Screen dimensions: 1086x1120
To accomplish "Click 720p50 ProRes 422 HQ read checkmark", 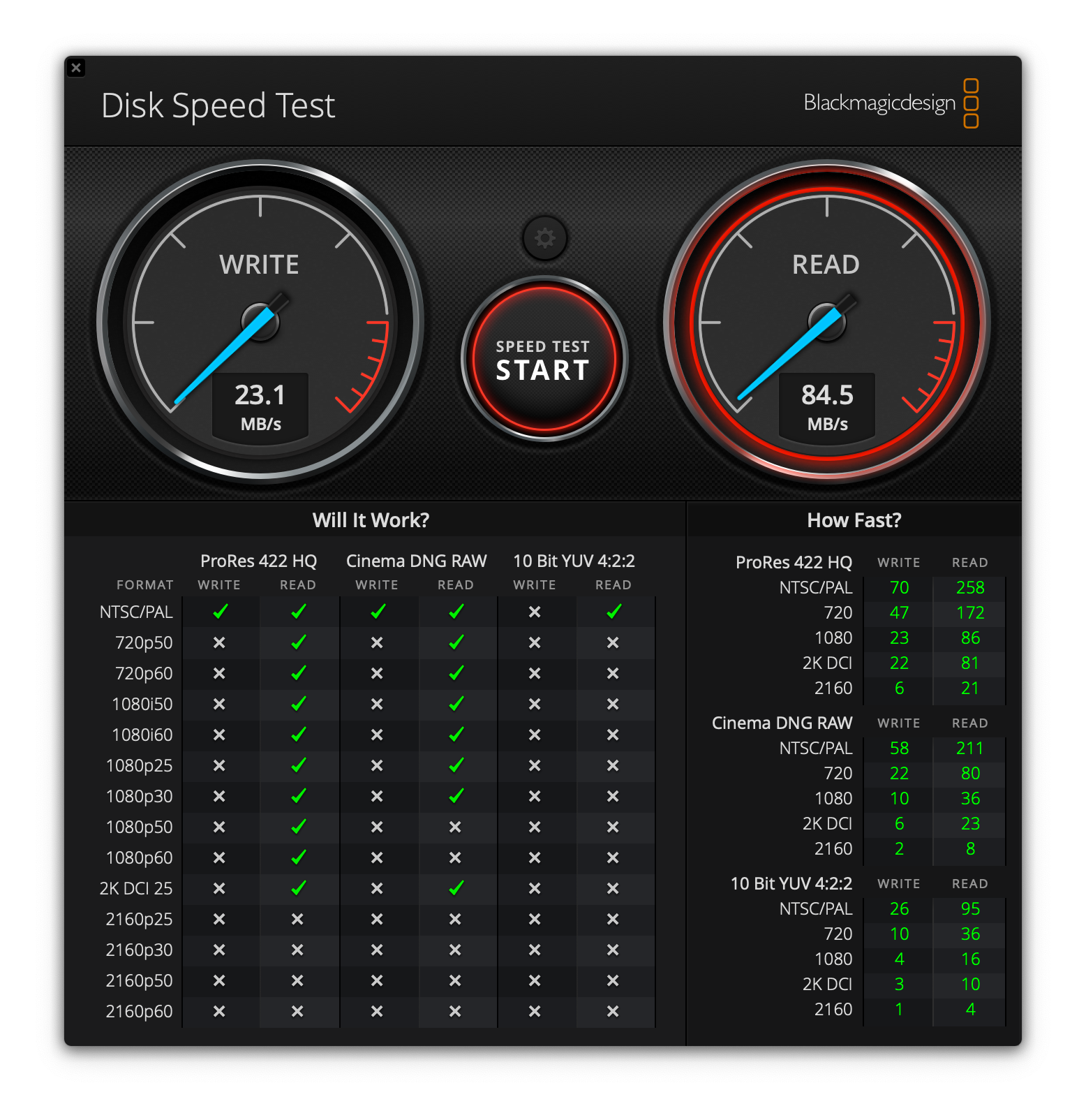I will (299, 642).
